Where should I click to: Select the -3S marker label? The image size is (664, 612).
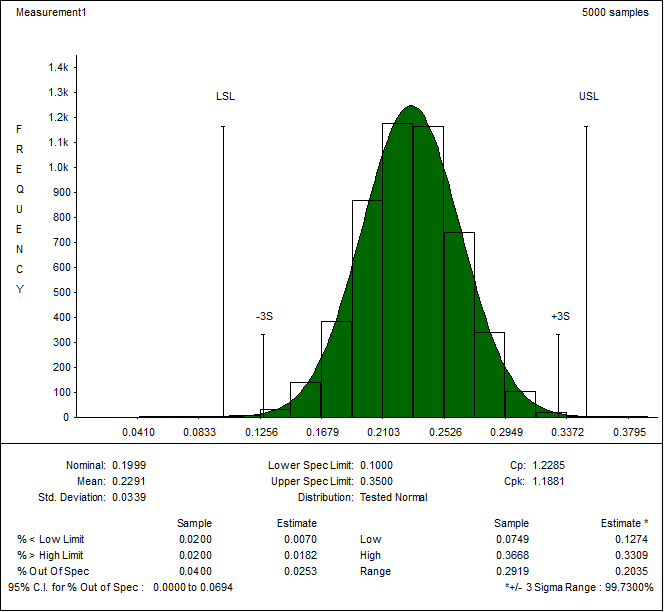point(264,316)
